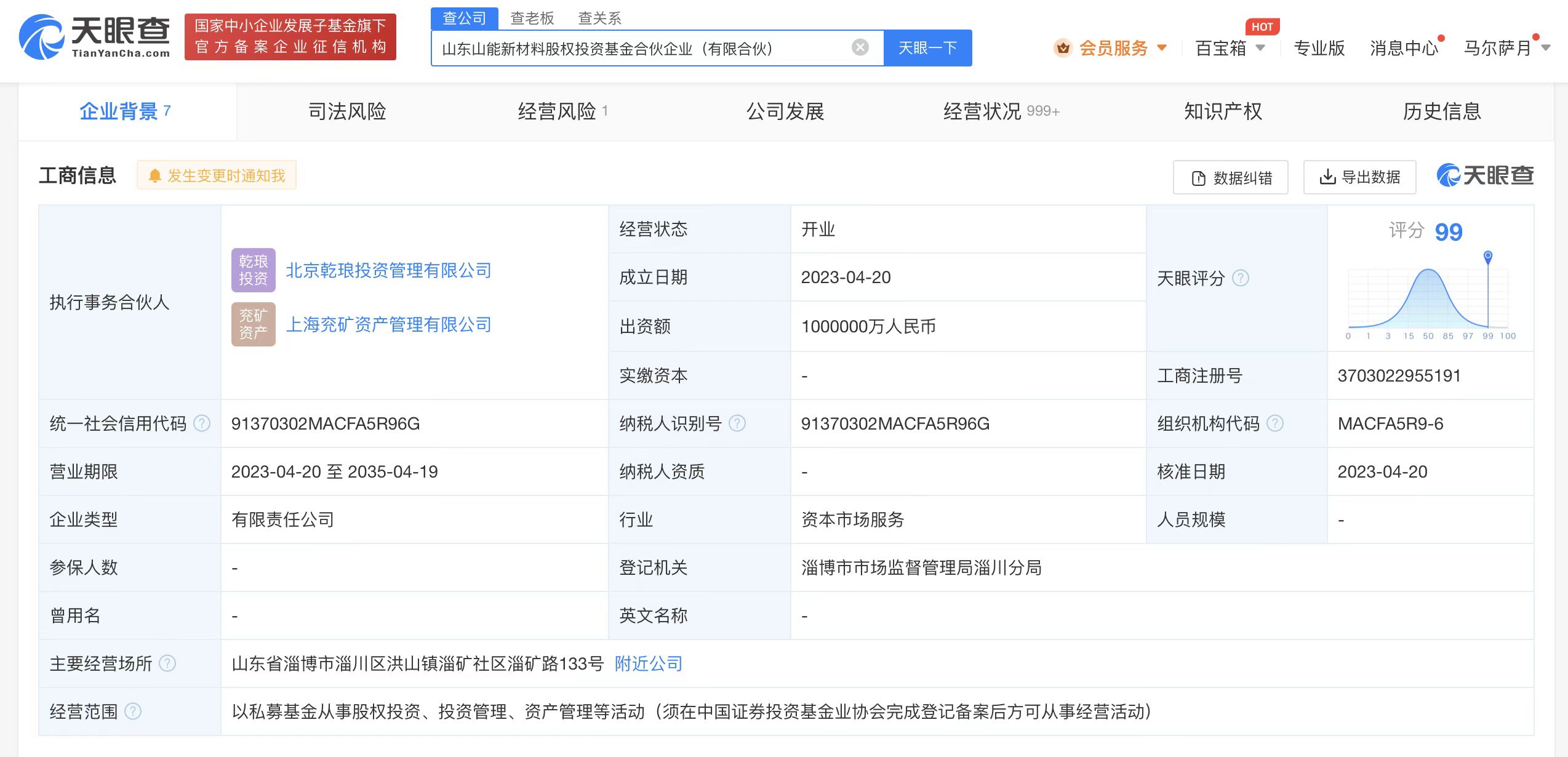This screenshot has width=1568, height=757.
Task: Click the 天眼一下 search button
Action: tap(927, 48)
